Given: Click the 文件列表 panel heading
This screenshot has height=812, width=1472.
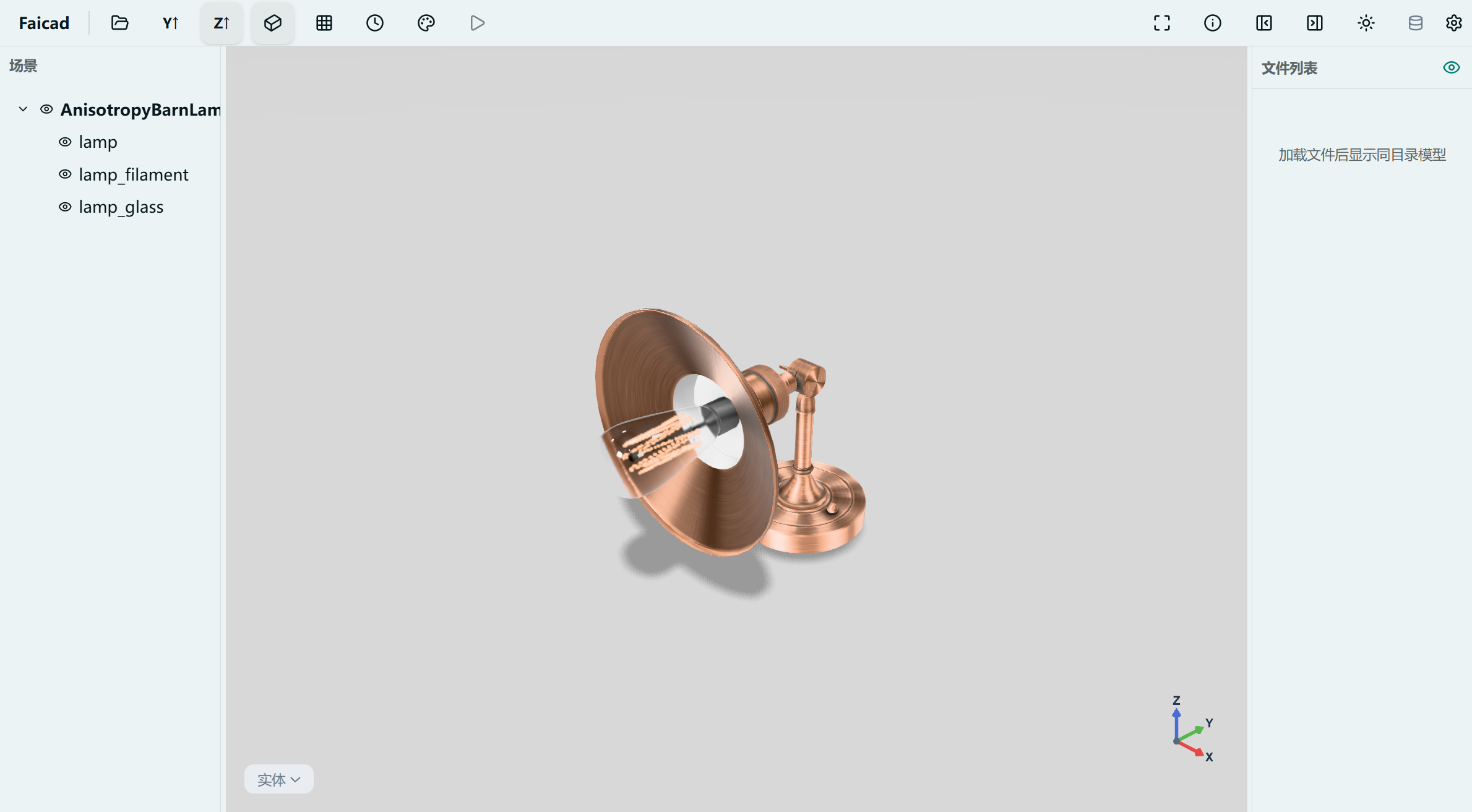Looking at the screenshot, I should click(1289, 68).
